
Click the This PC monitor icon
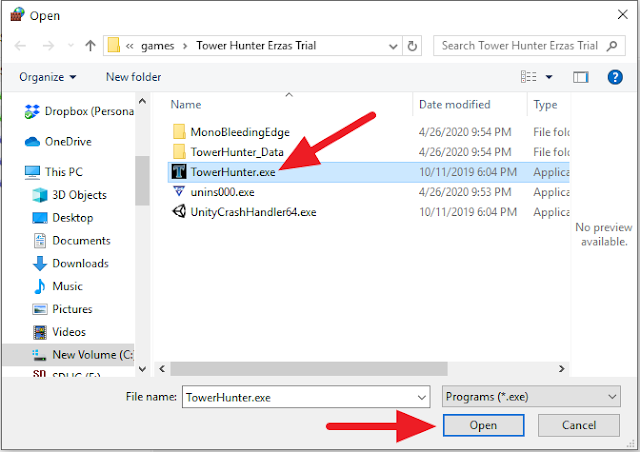[x=32, y=172]
